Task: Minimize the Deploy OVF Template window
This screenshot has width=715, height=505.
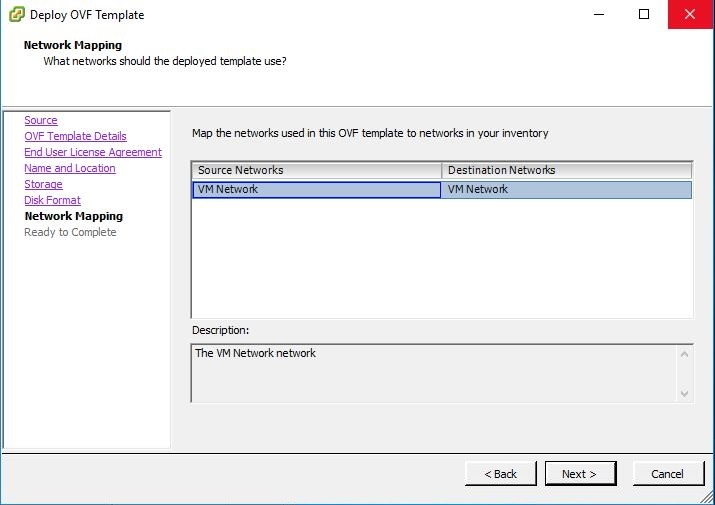Action: [599, 14]
